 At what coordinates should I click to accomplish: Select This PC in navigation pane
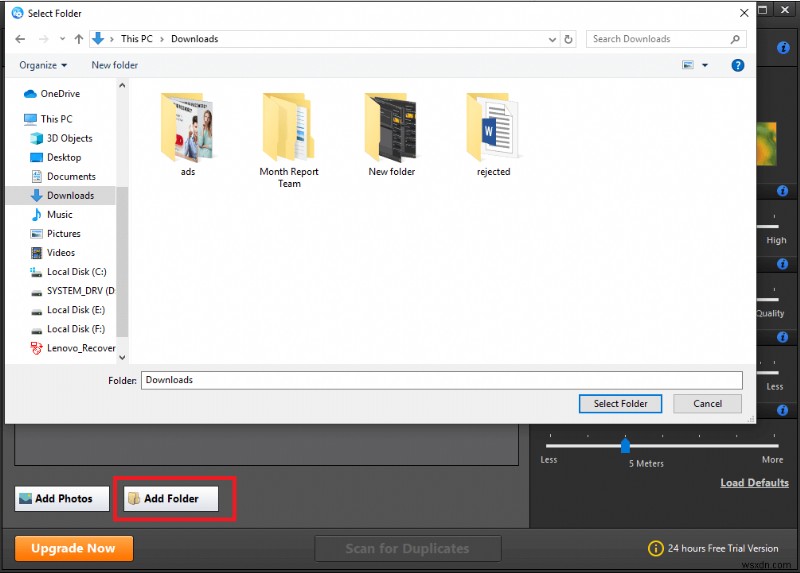point(56,119)
